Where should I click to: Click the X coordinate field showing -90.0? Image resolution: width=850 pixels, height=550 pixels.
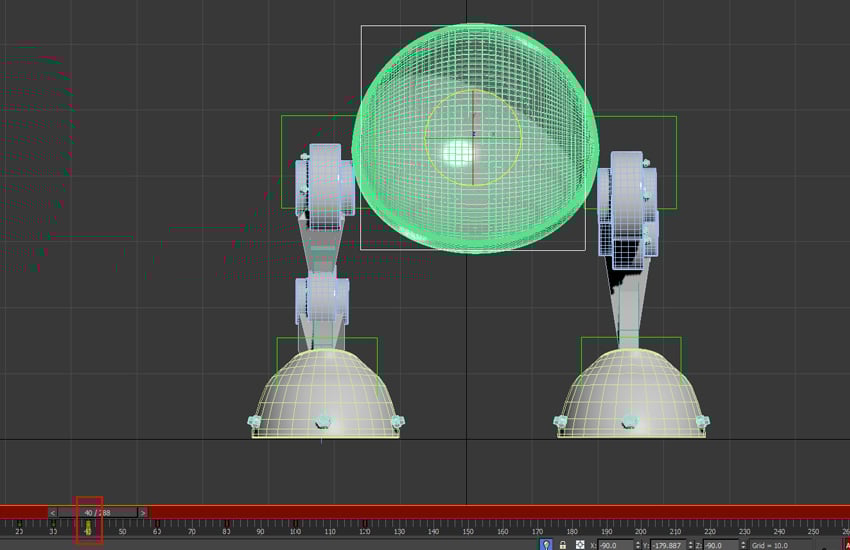tap(614, 545)
